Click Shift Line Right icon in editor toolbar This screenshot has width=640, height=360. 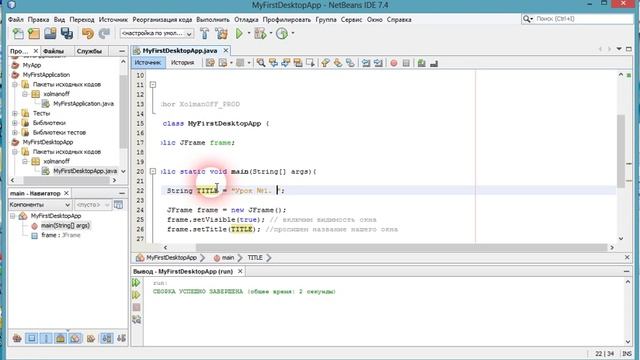378,63
